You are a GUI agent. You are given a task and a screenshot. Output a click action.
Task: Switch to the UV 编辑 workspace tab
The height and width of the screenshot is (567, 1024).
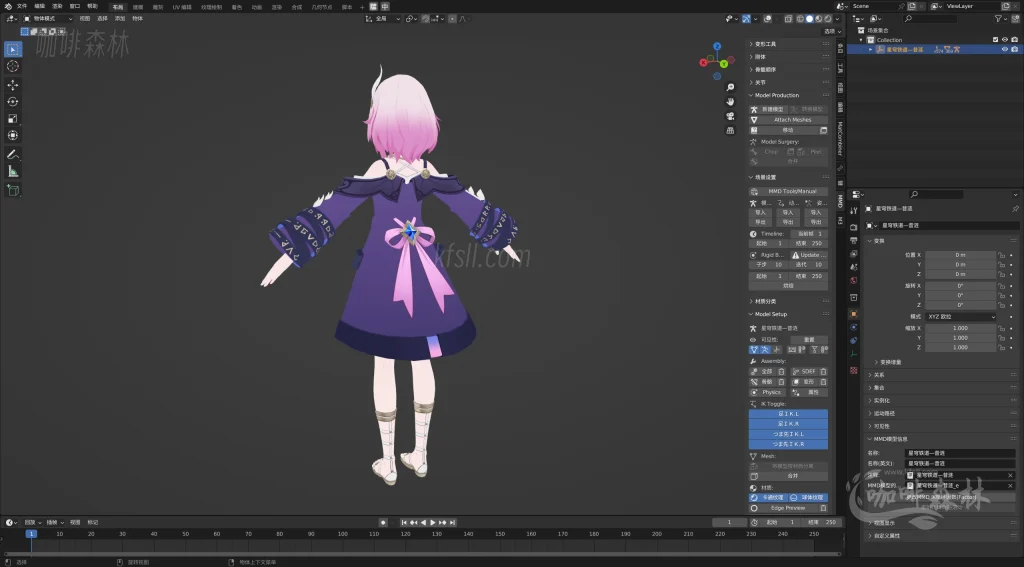[x=182, y=7]
